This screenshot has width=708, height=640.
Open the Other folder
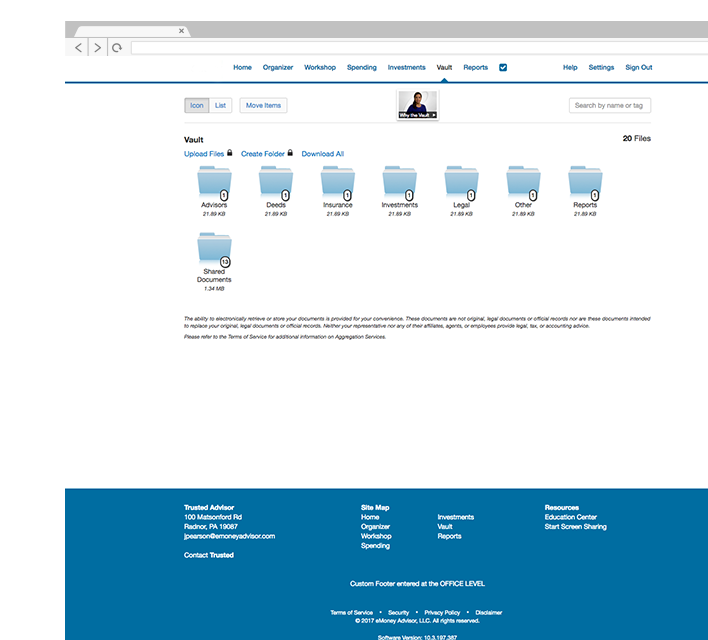(x=523, y=183)
